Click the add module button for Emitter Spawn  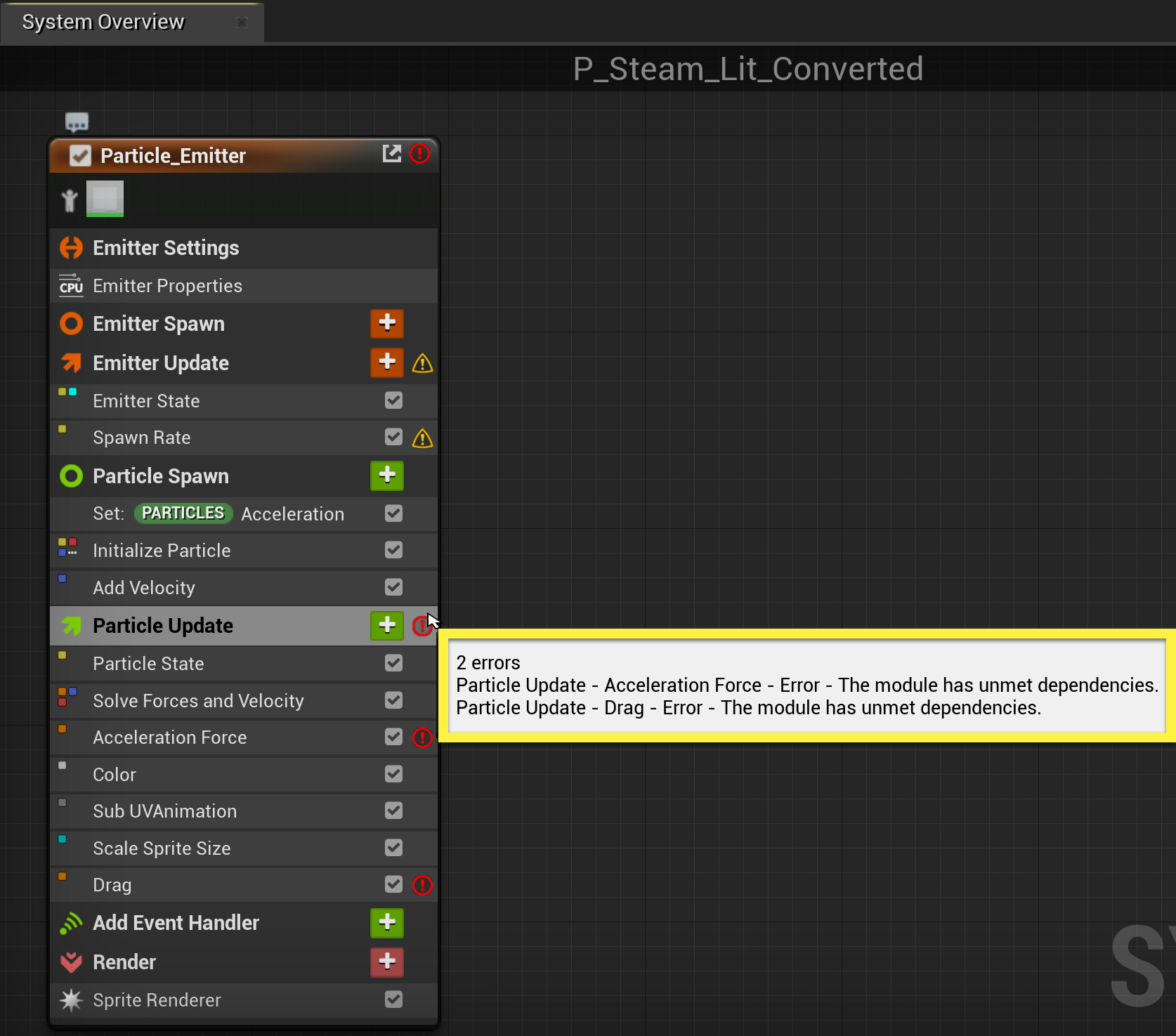click(x=387, y=323)
